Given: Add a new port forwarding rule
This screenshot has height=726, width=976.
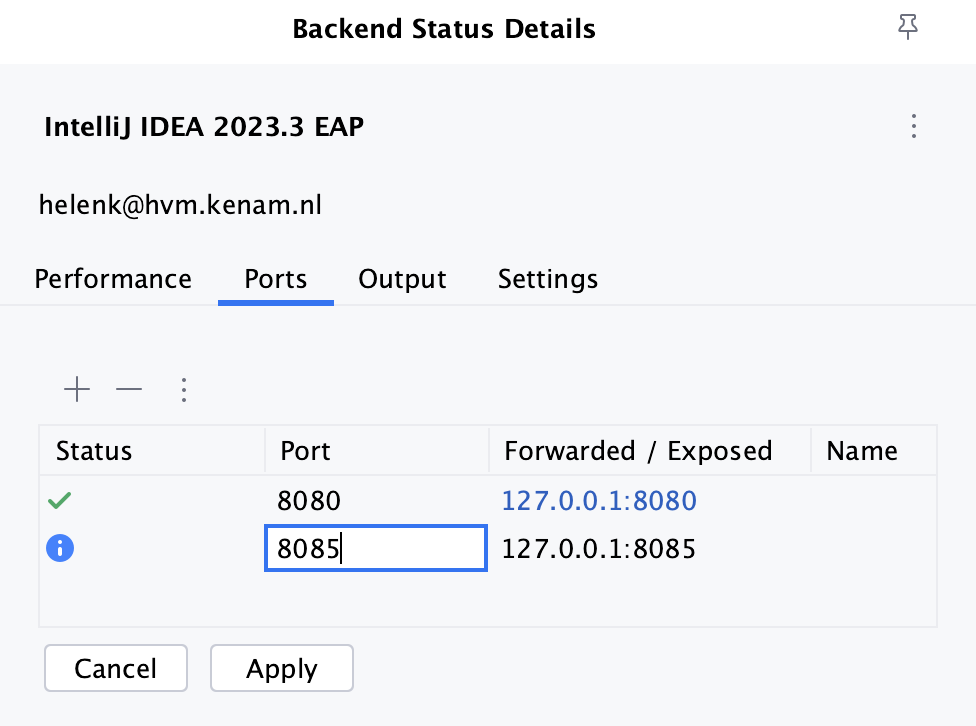Looking at the screenshot, I should [x=77, y=390].
